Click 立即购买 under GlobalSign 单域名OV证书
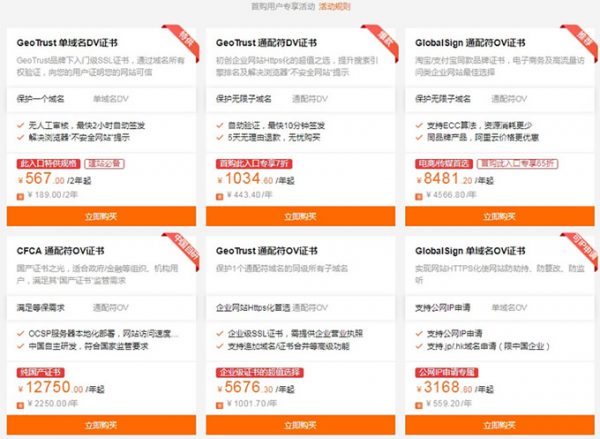 coord(500,425)
